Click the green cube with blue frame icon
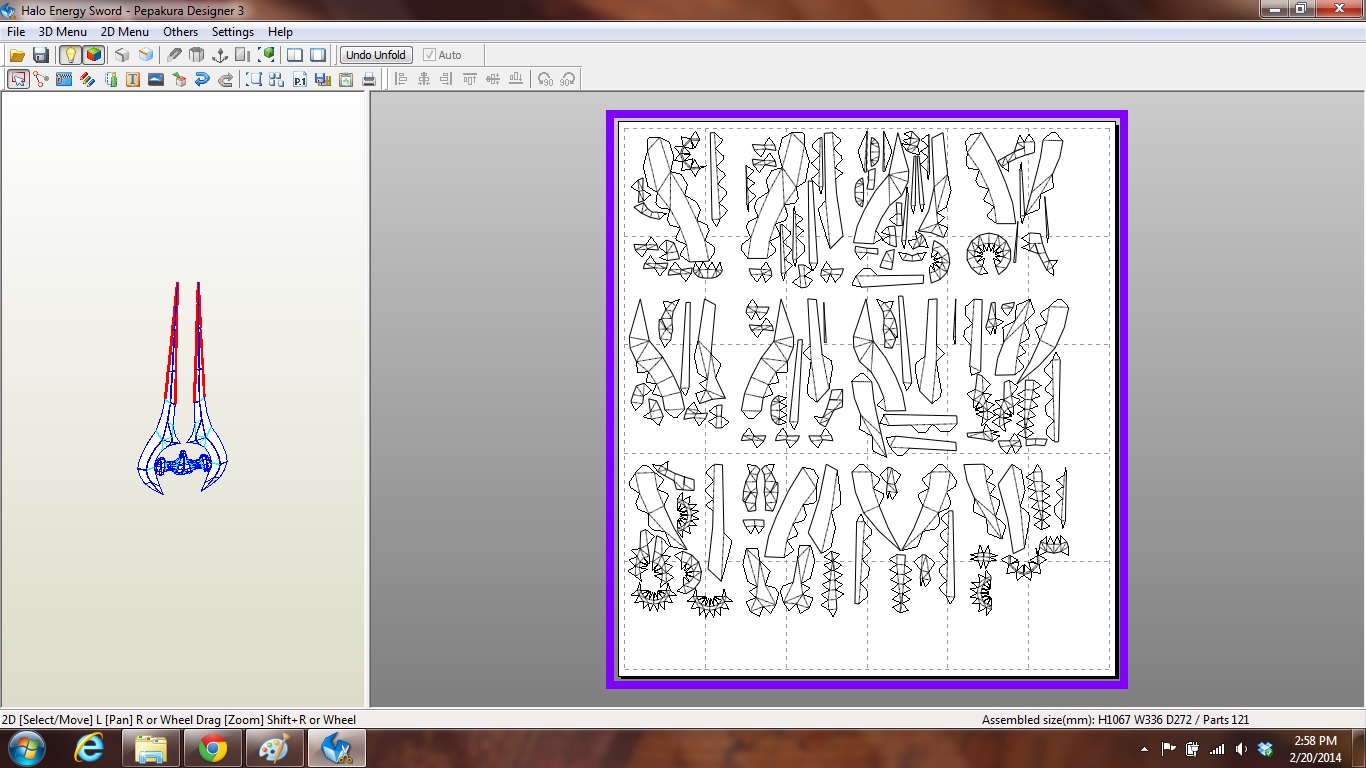 pyautogui.click(x=267, y=55)
